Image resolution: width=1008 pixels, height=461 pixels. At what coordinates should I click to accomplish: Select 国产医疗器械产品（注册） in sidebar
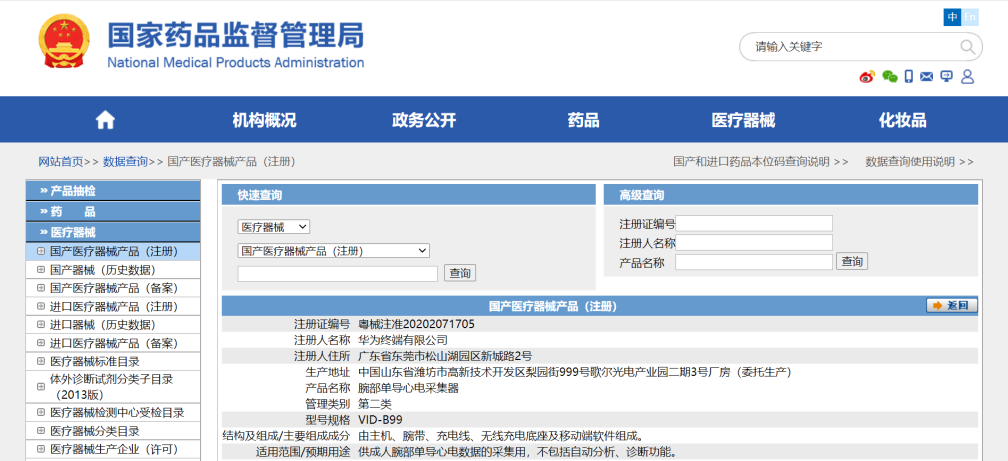pos(114,251)
